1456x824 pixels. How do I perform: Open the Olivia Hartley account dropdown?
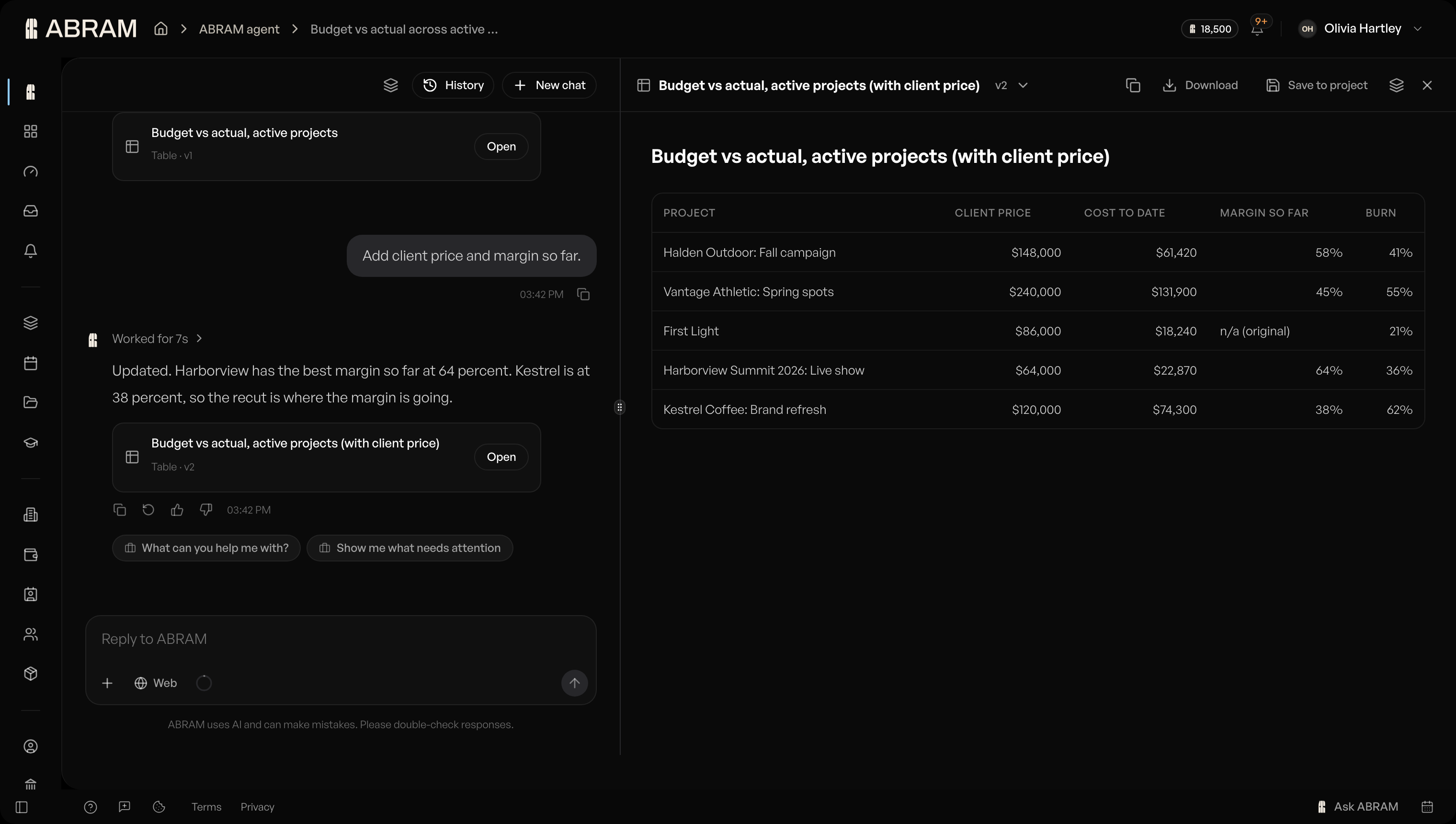1360,28
